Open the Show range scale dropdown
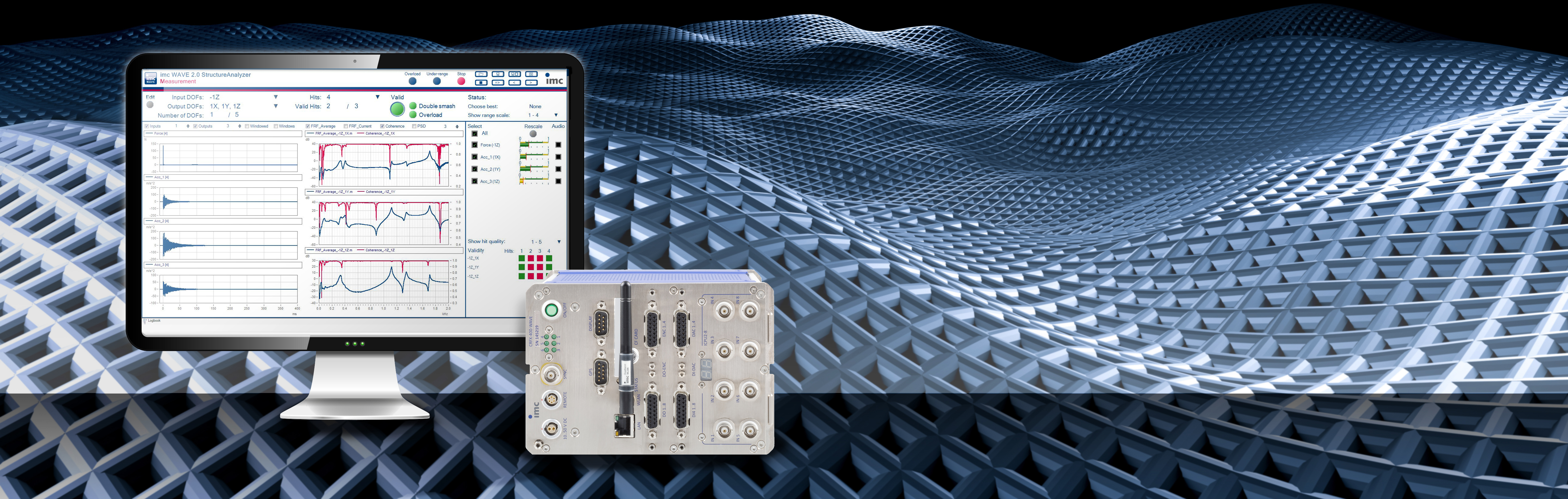Viewport: 1568px width, 499px height. point(556,115)
